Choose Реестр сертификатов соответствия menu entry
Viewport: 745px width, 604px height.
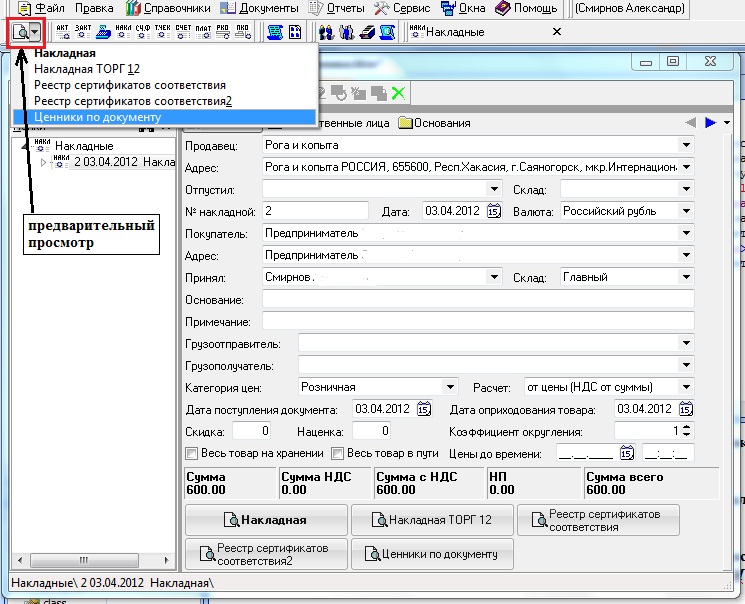coord(164,85)
